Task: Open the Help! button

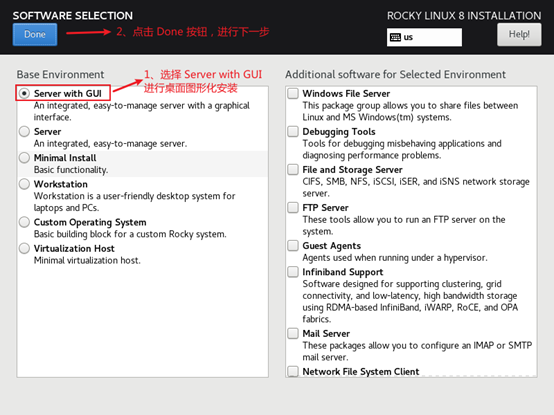Action: point(519,34)
